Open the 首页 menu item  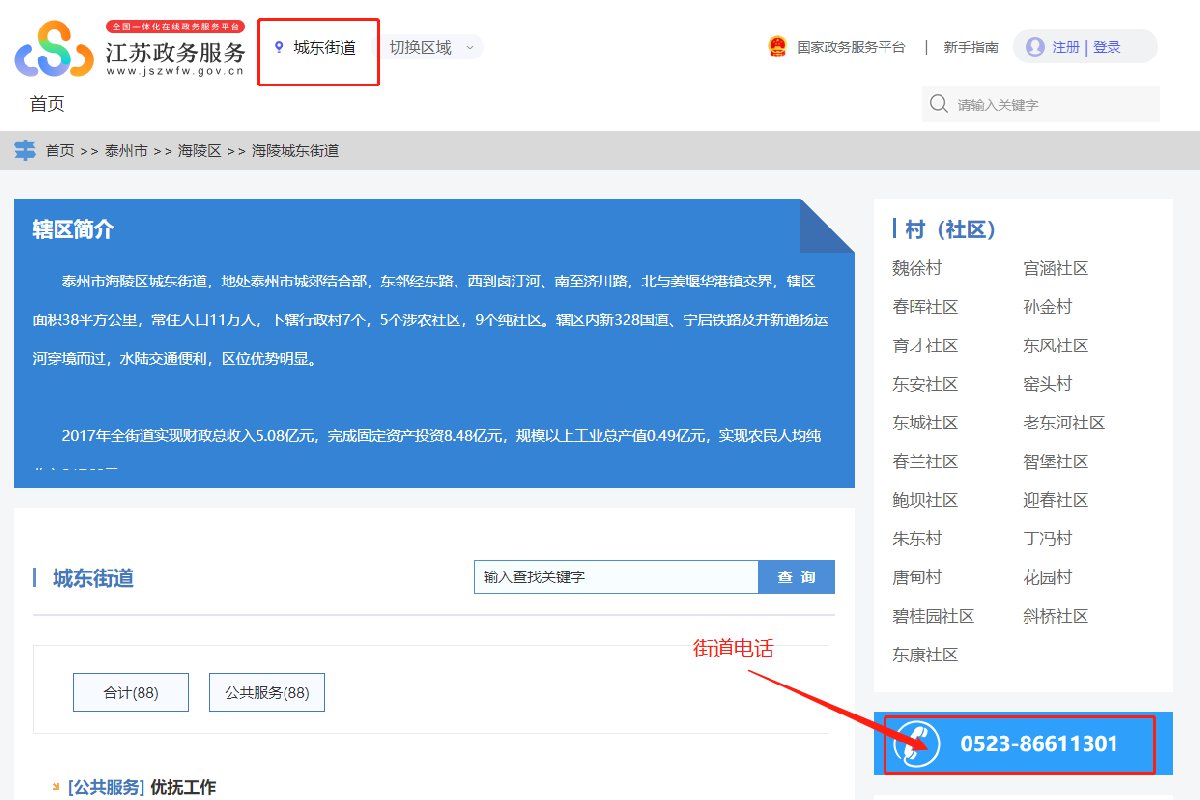click(x=47, y=104)
